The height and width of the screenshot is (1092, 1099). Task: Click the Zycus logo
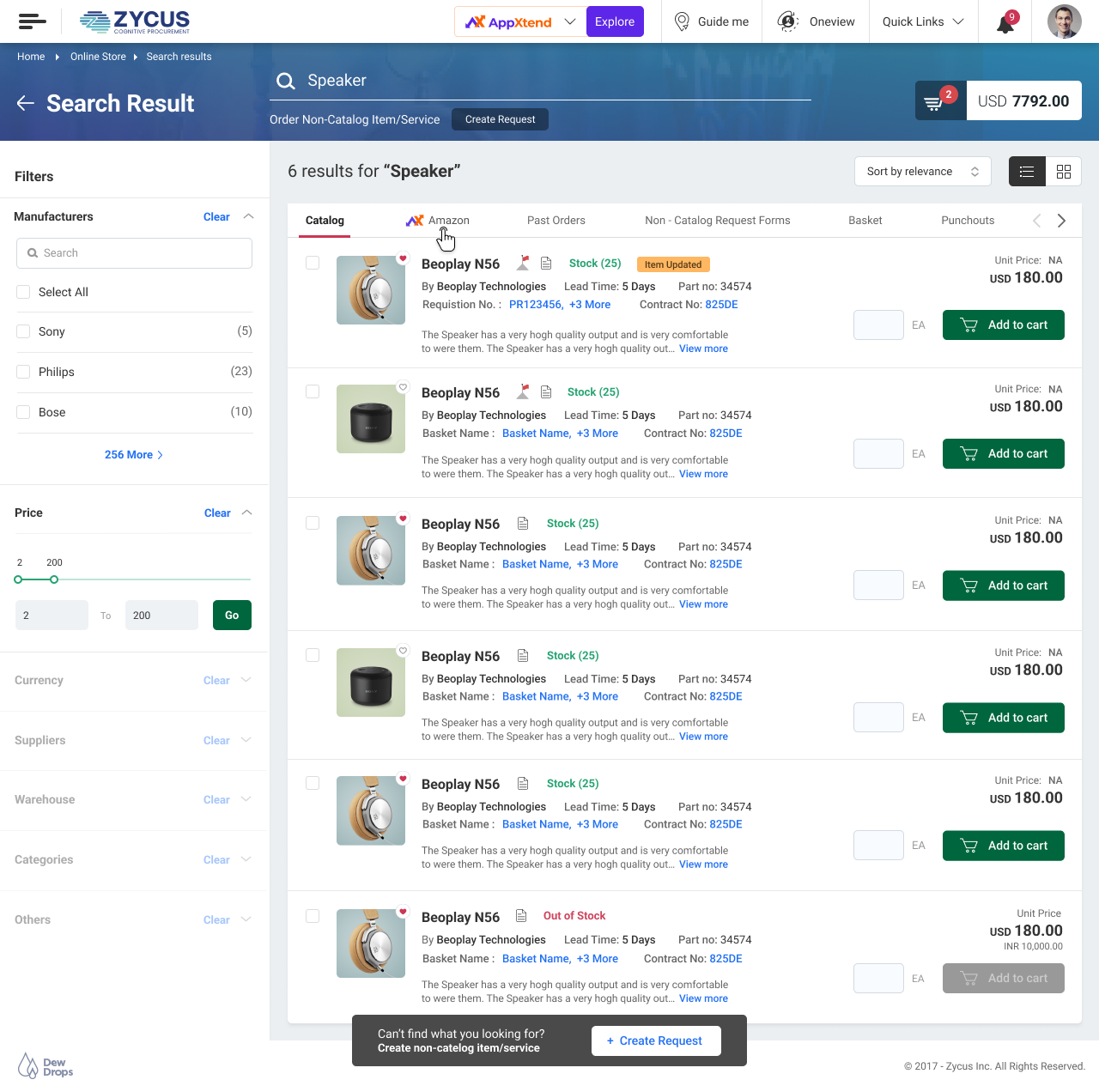(134, 21)
